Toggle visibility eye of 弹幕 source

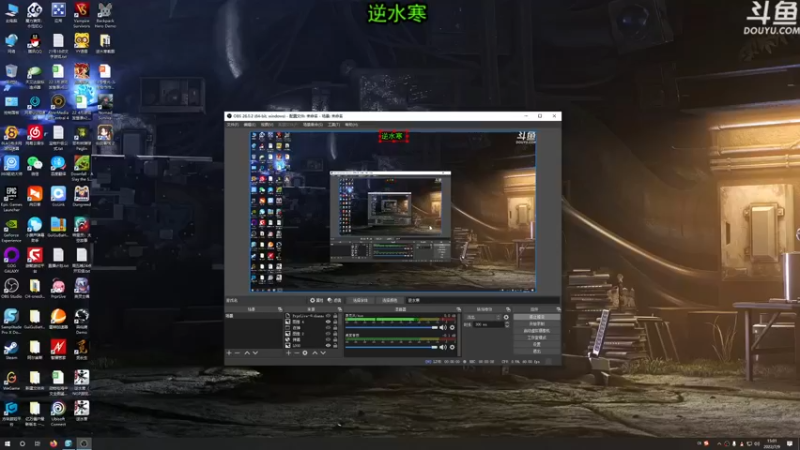point(329,340)
